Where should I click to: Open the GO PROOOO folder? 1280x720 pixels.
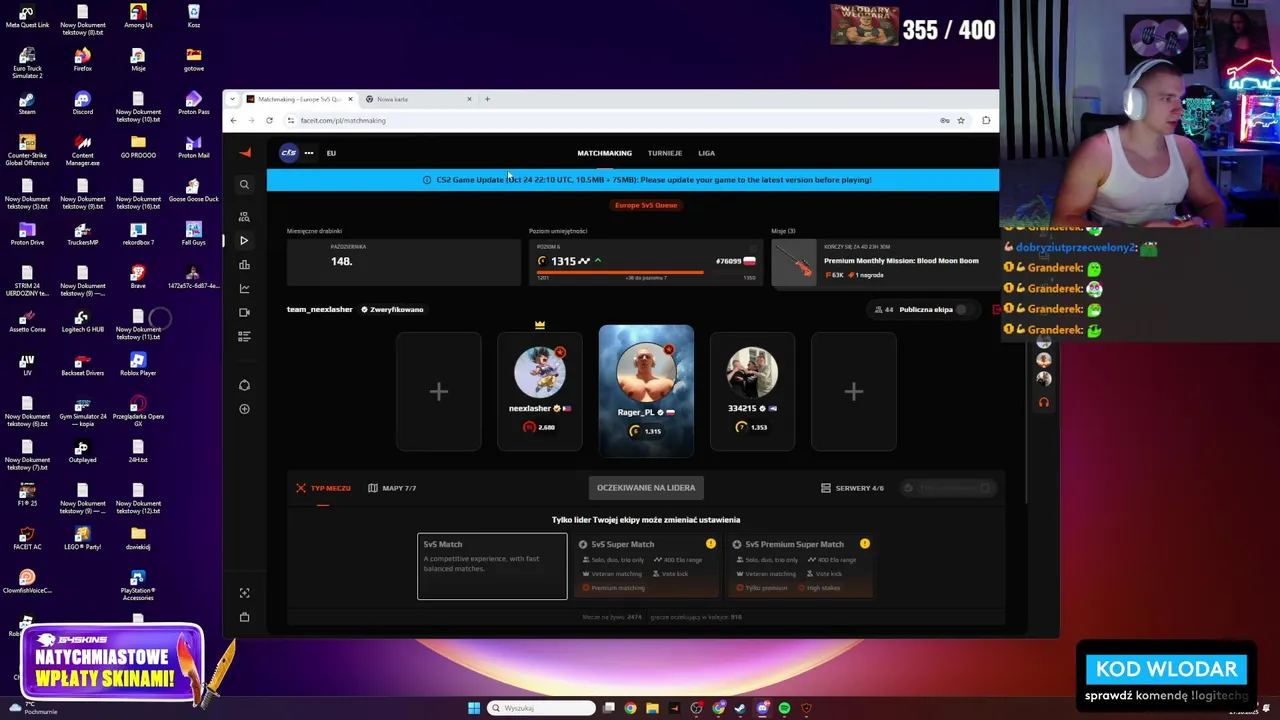(x=138, y=146)
